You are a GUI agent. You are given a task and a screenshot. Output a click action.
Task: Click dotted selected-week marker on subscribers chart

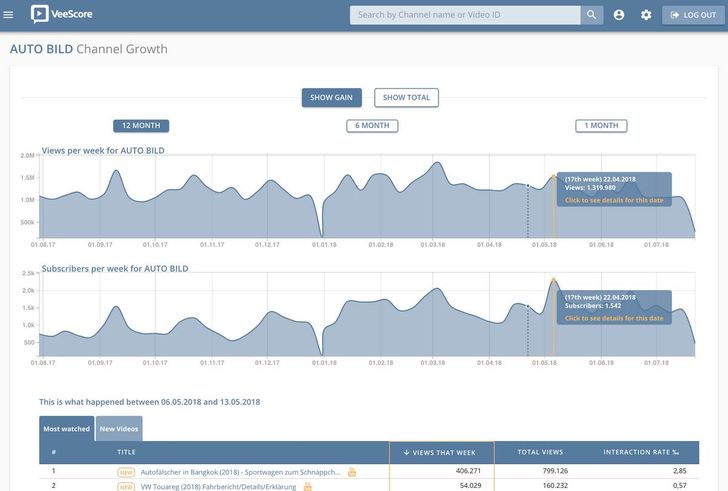tap(527, 306)
